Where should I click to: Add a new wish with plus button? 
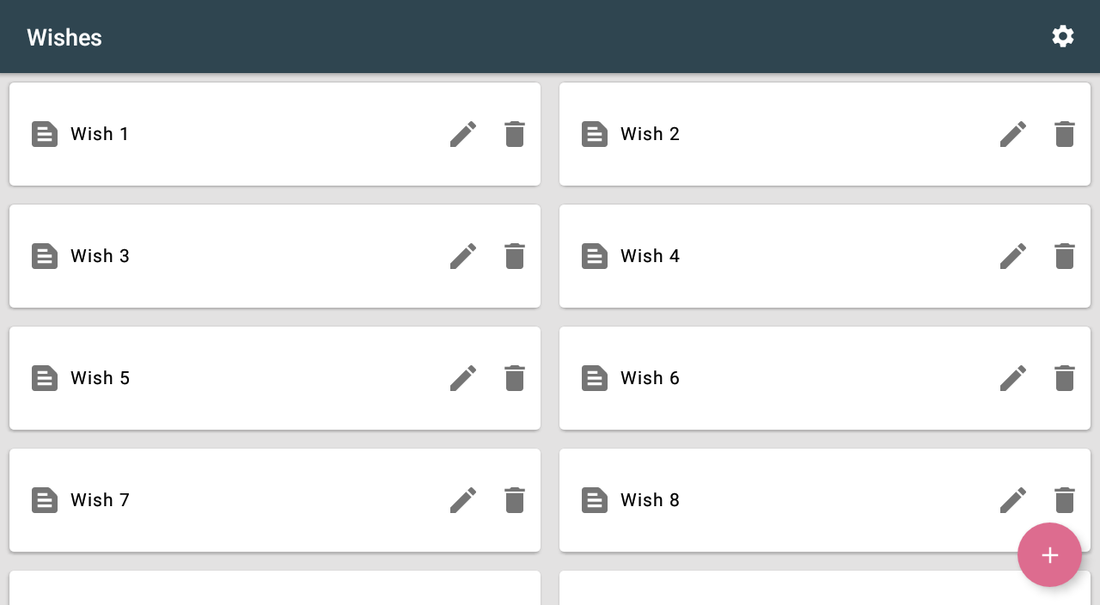[x=1049, y=555]
